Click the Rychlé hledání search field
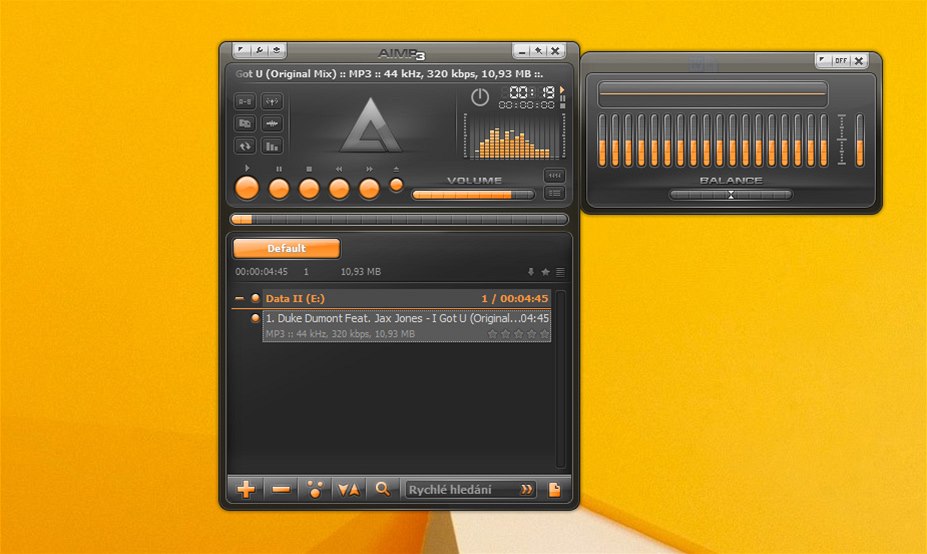Image resolution: width=927 pixels, height=554 pixels. (460, 489)
